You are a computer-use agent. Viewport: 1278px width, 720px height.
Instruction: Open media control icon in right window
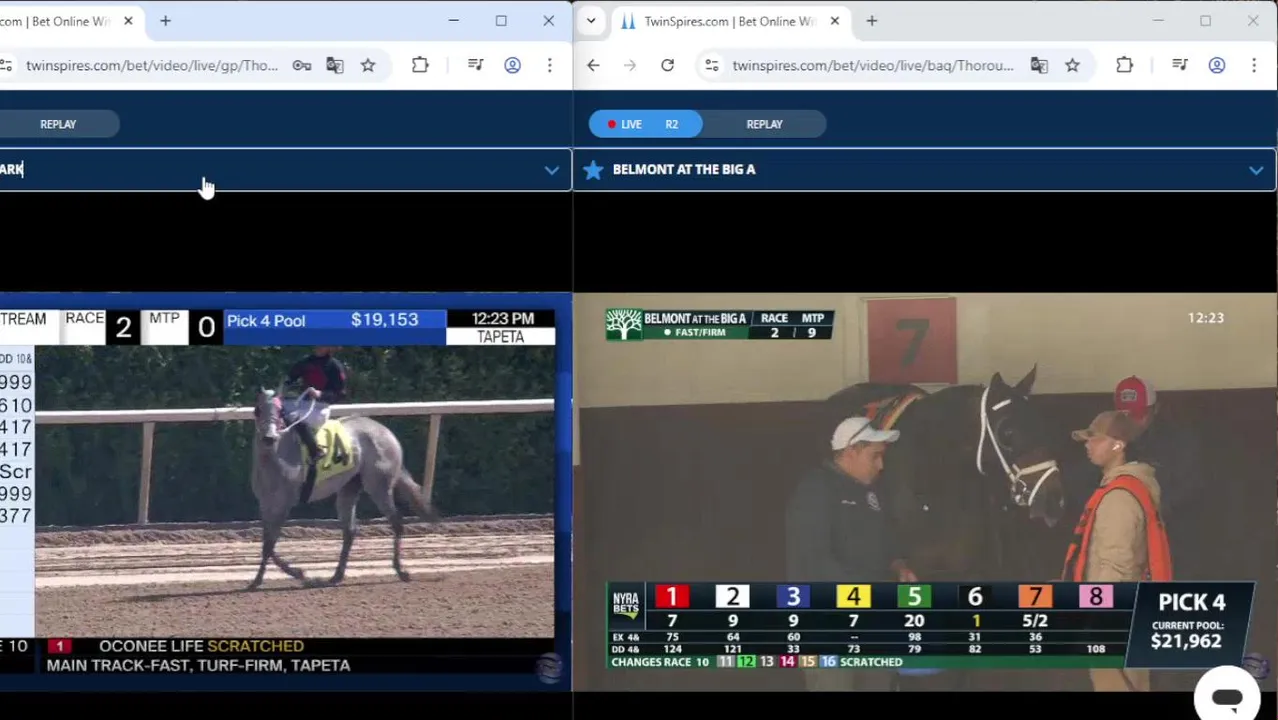[x=1180, y=66]
